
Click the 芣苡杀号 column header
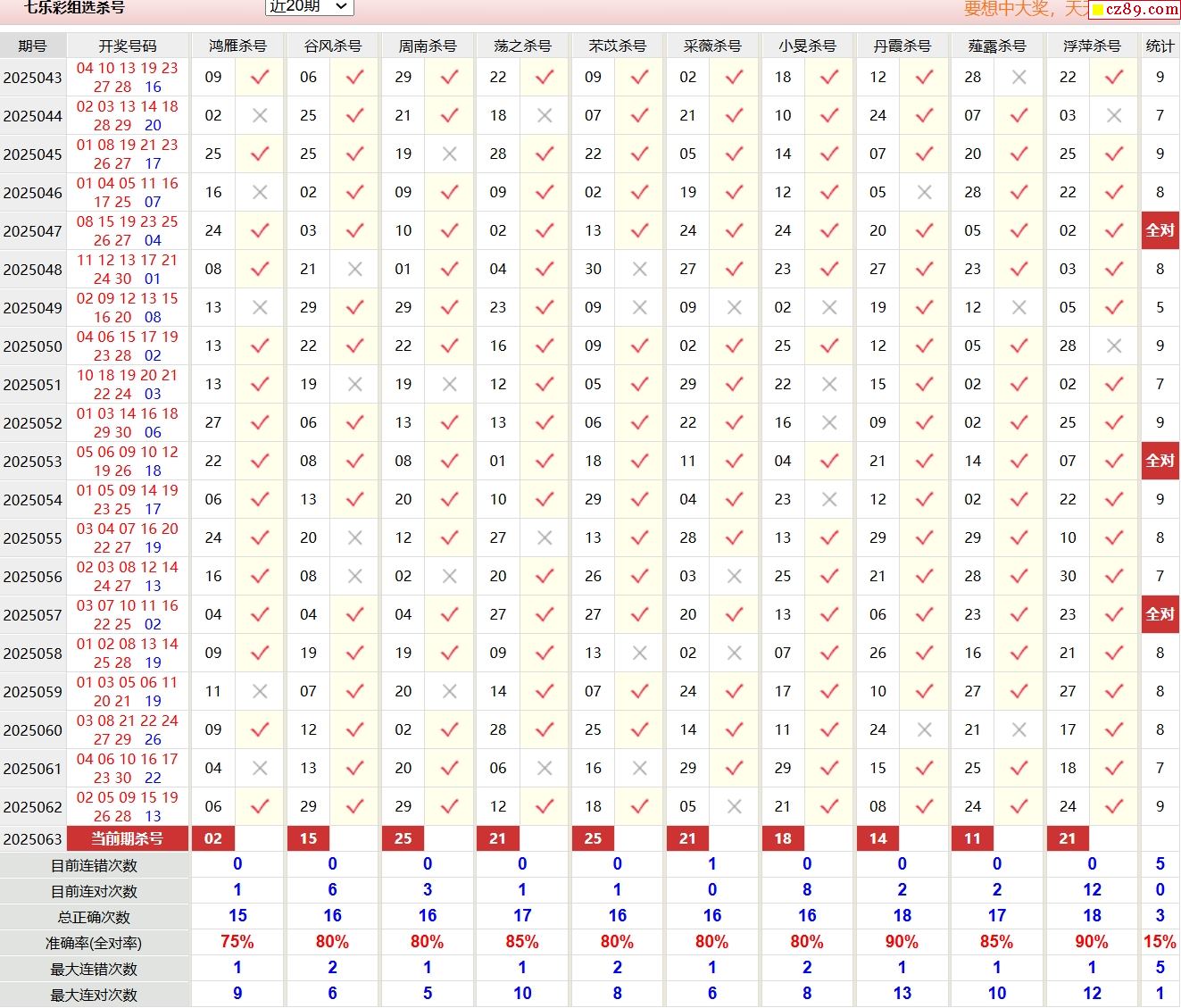tap(617, 46)
